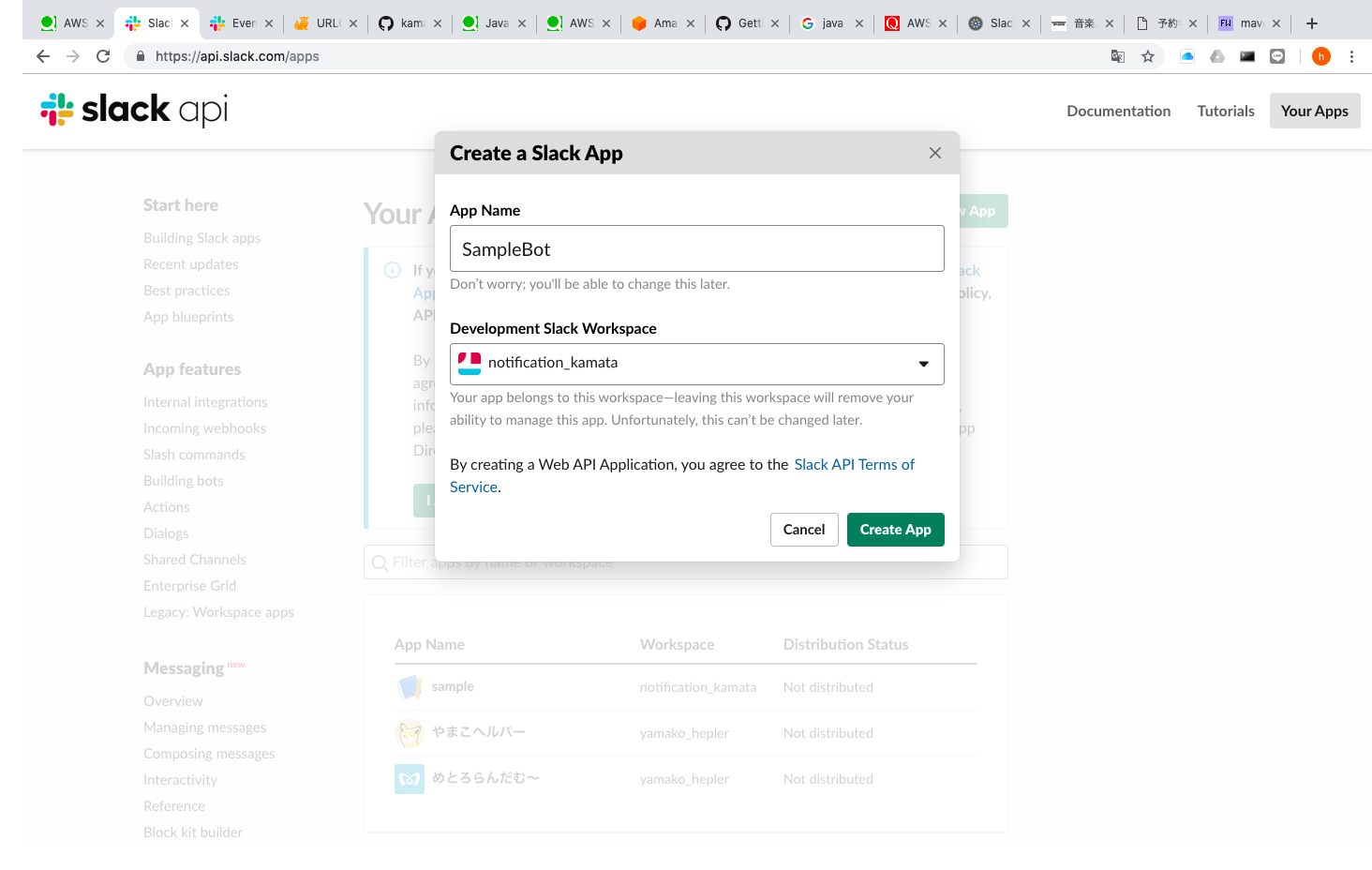Click the sample app icon thumbnail
Viewport: 1372px width, 870px height.
point(410,687)
